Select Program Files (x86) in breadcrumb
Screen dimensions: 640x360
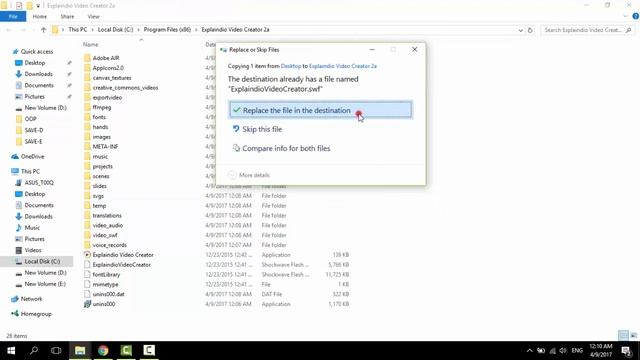[167, 30]
